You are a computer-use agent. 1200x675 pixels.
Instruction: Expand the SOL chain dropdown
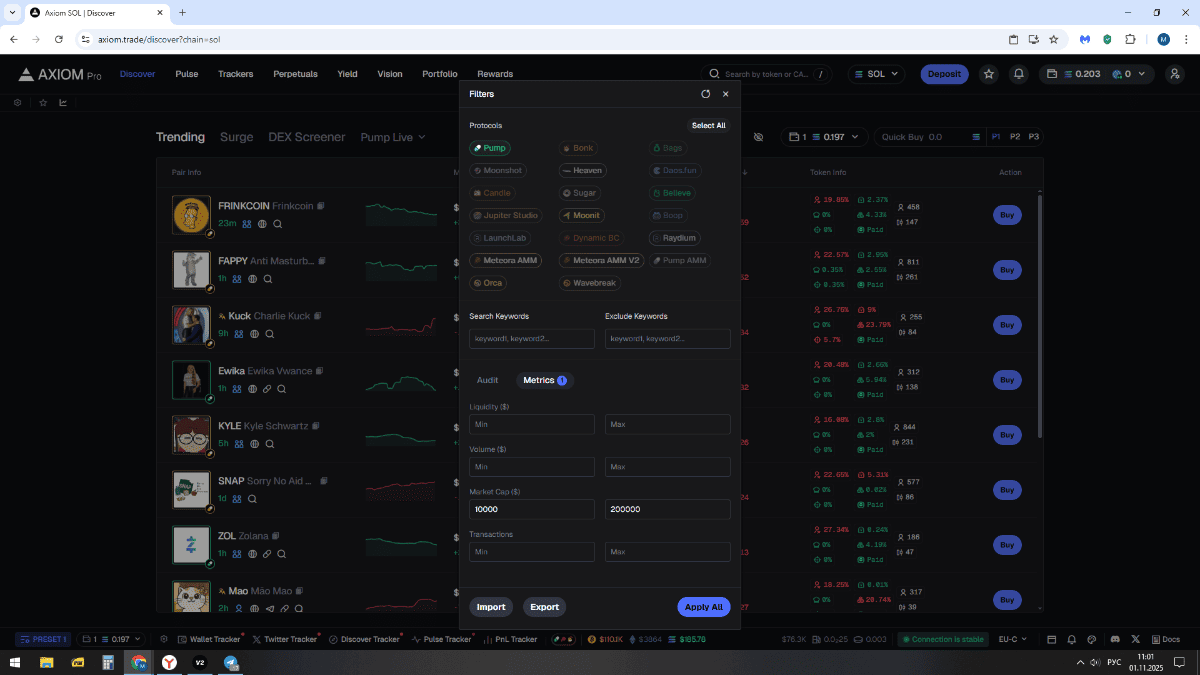[876, 74]
